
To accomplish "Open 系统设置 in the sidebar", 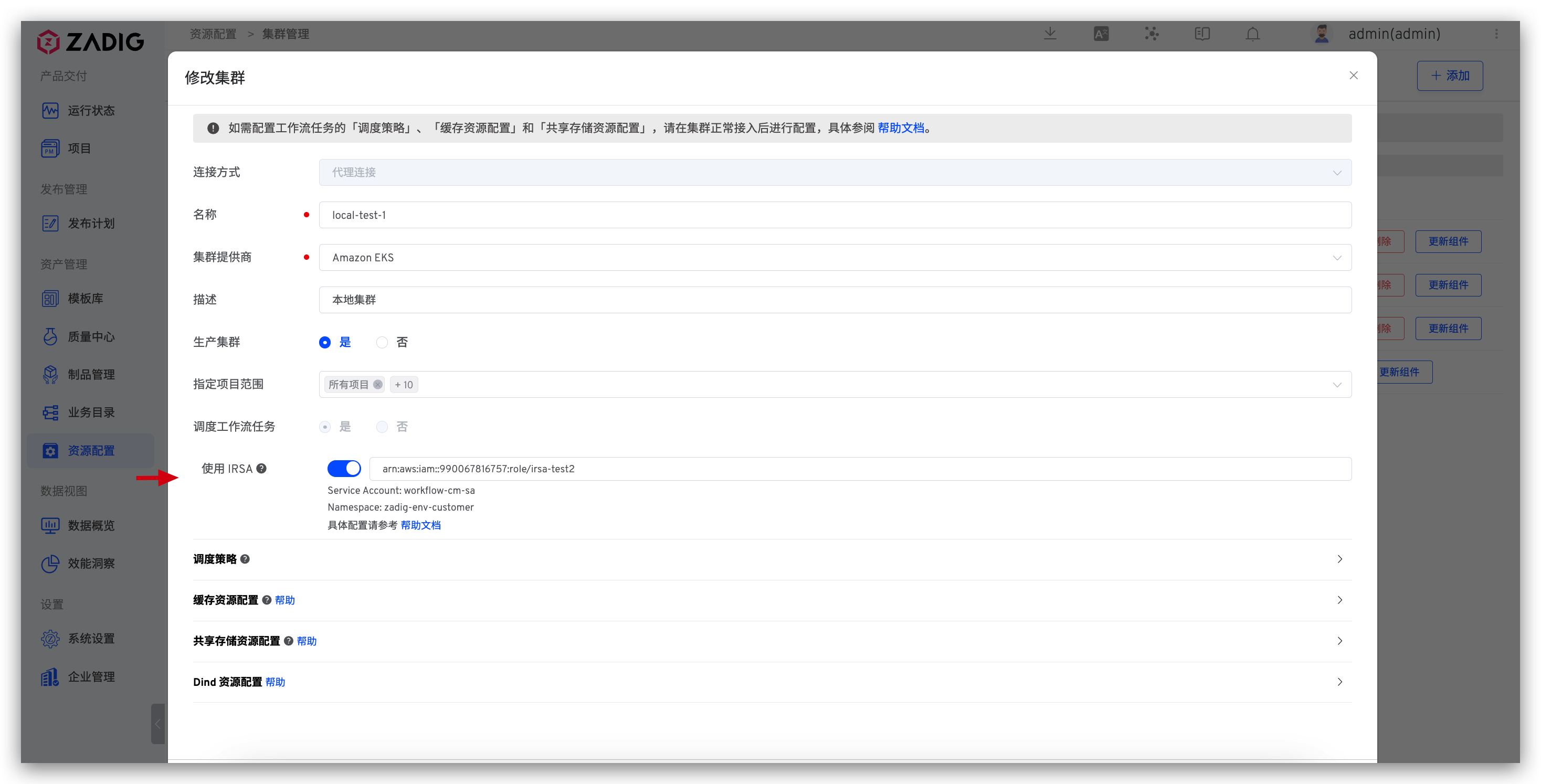I will 91,639.
